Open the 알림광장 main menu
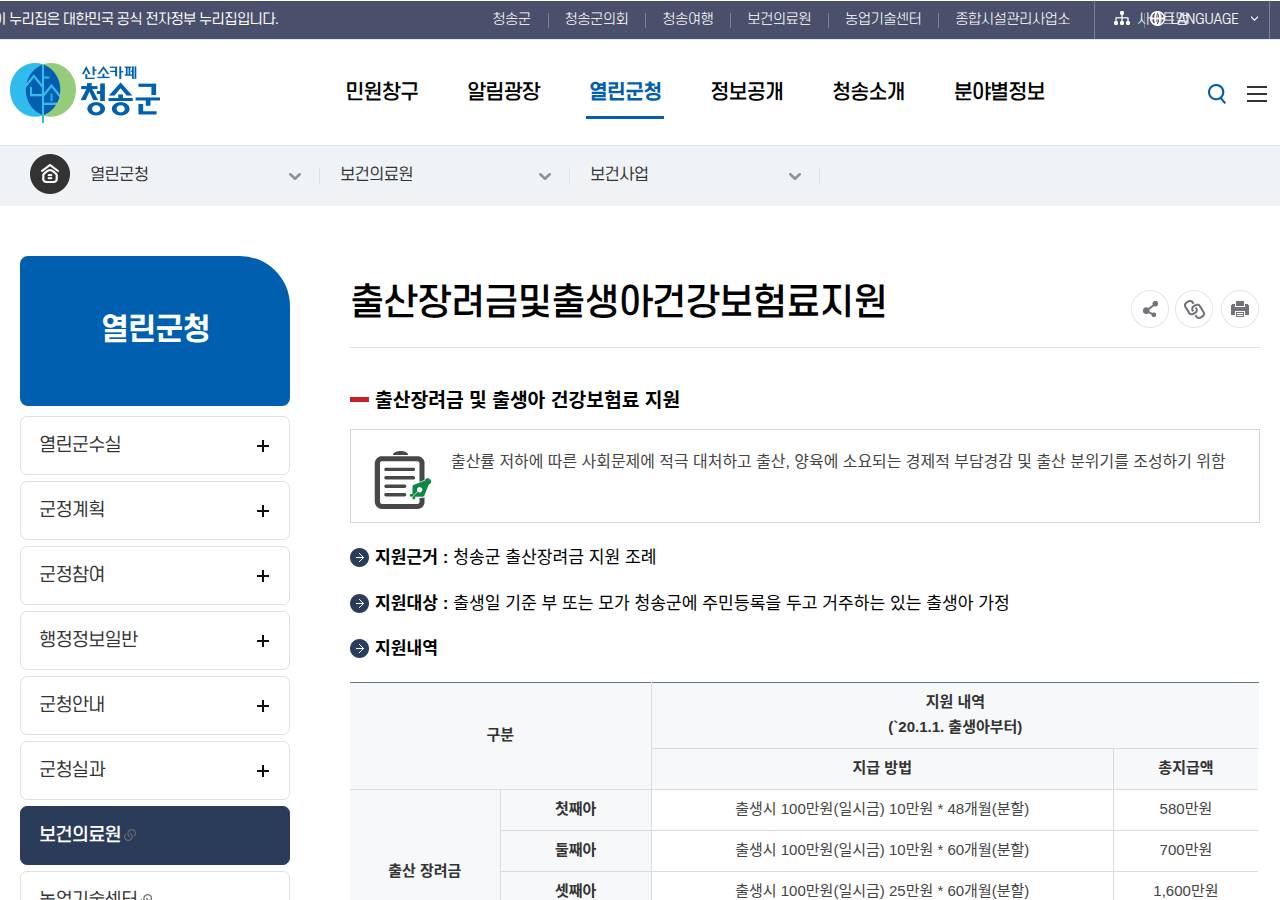This screenshot has height=900, width=1280. point(504,92)
